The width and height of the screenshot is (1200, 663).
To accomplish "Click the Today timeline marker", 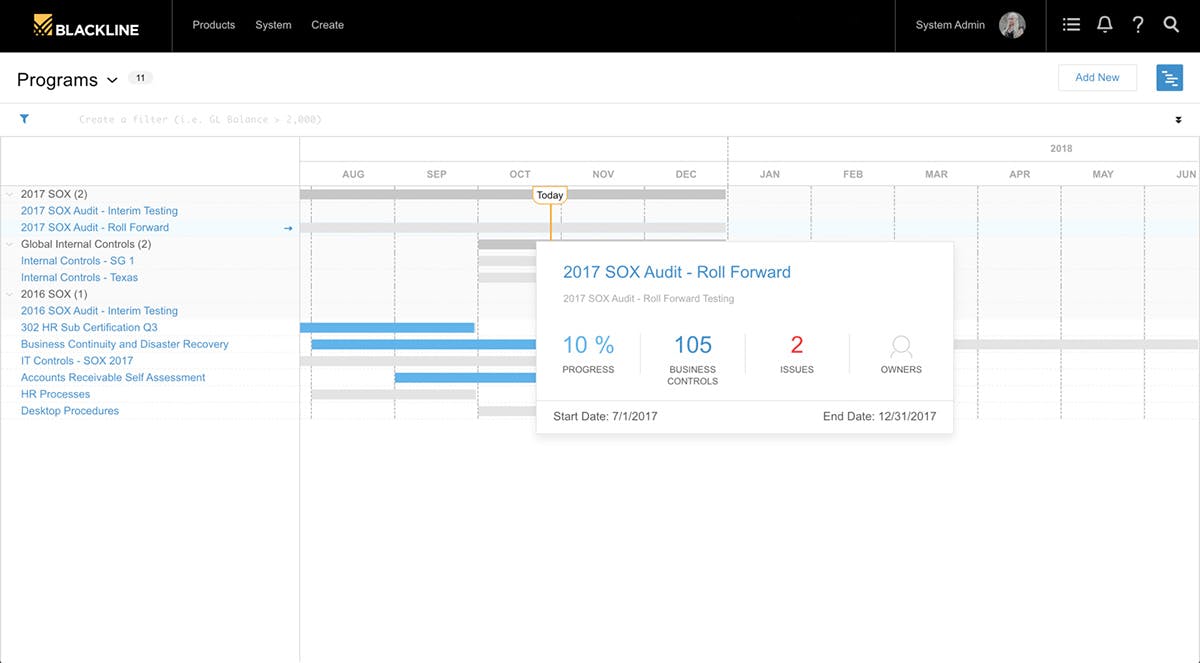I will 550,195.
